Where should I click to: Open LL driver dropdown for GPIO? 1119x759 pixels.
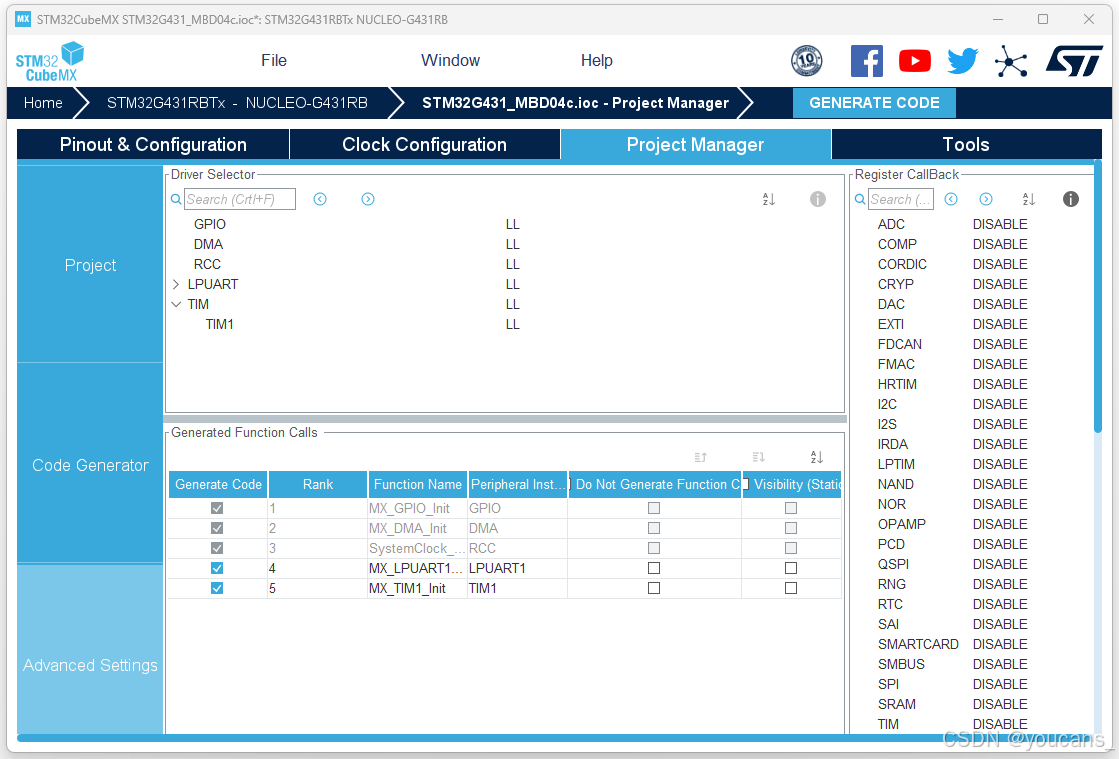pyautogui.click(x=512, y=225)
